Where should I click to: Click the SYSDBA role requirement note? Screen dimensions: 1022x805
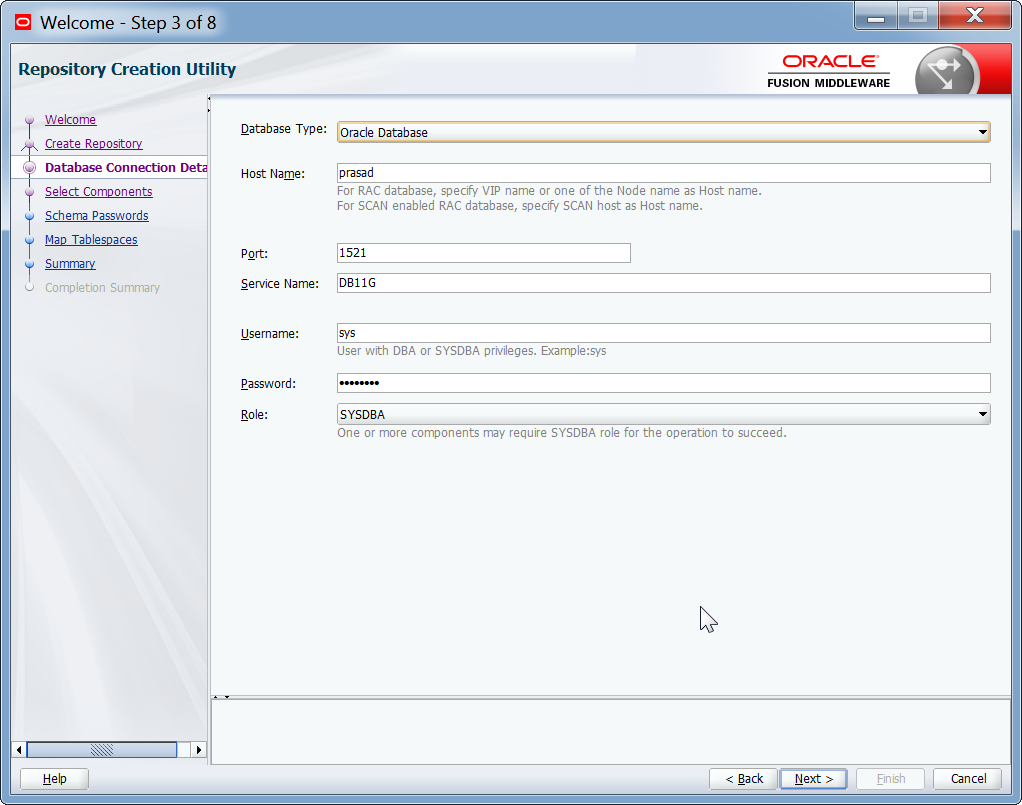[562, 433]
